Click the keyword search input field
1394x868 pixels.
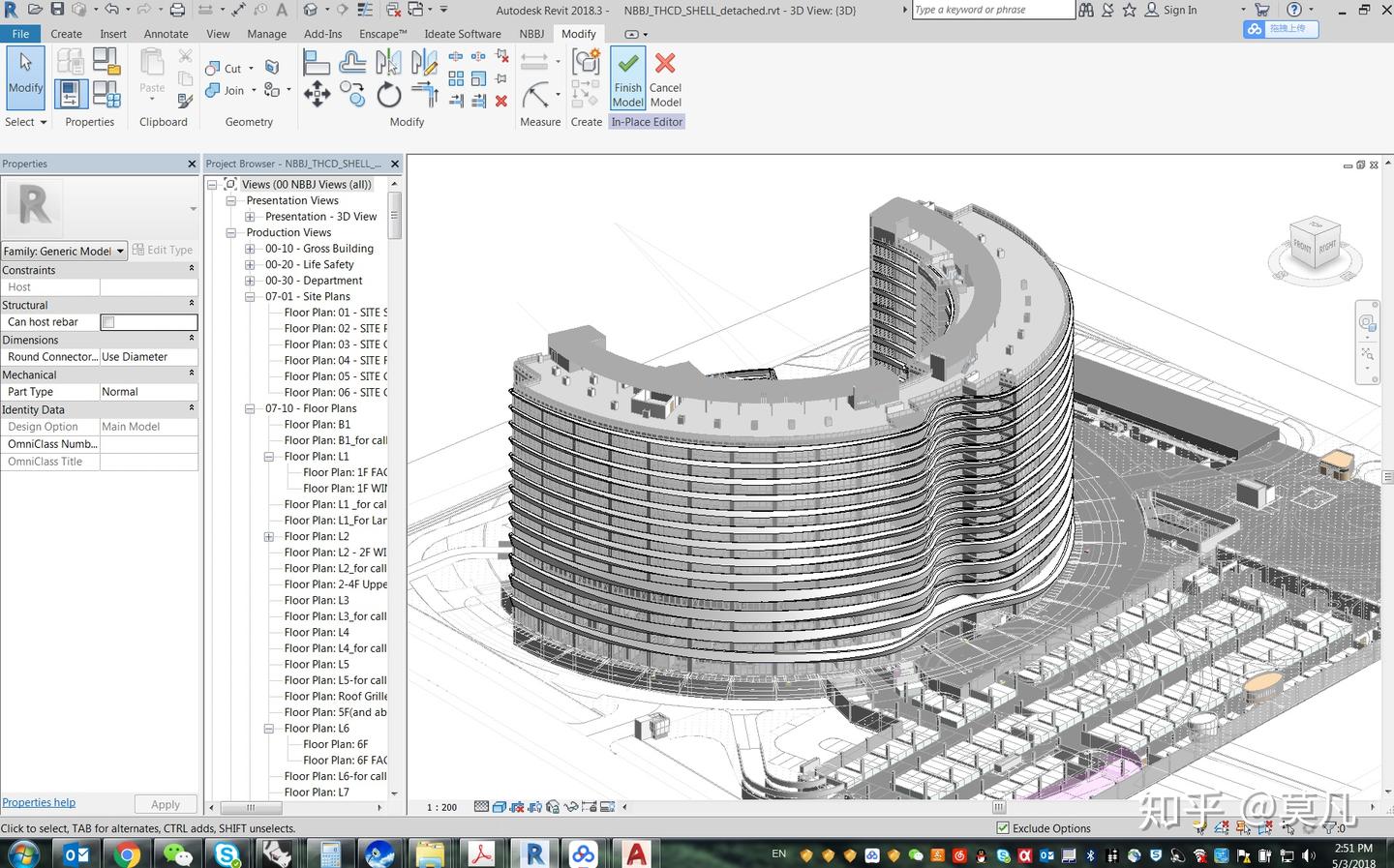click(x=993, y=10)
